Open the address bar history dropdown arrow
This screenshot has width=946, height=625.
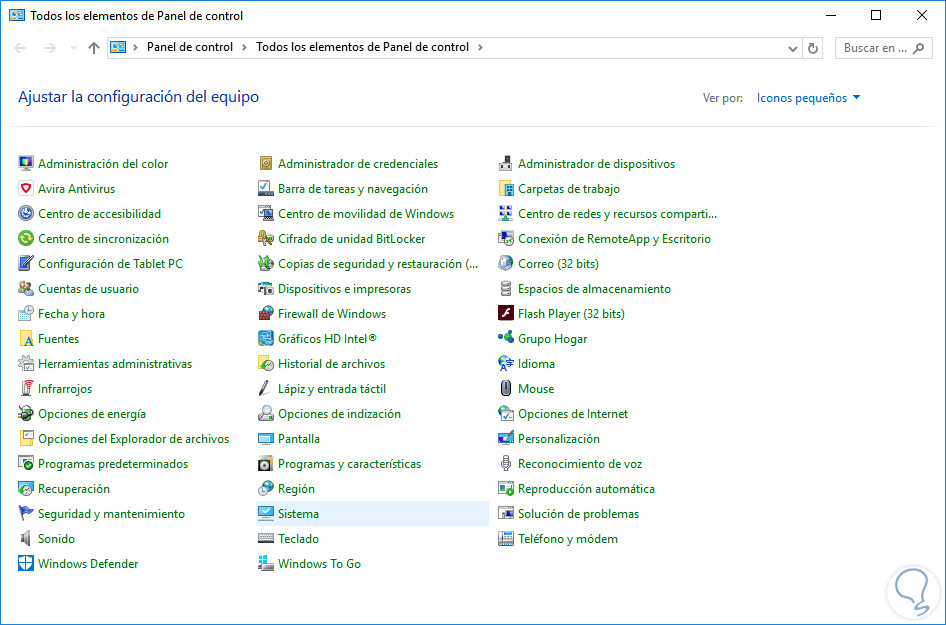click(x=793, y=48)
